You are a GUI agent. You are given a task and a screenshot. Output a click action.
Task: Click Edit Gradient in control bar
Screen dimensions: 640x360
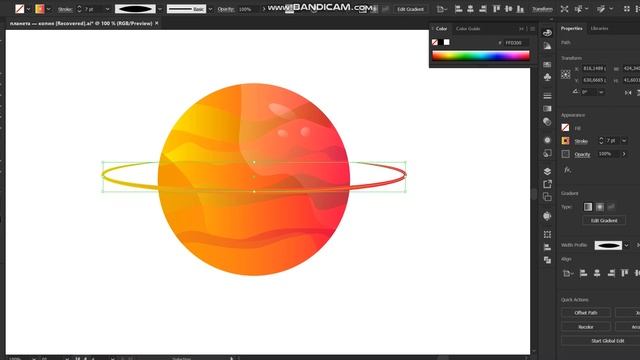[x=410, y=9]
